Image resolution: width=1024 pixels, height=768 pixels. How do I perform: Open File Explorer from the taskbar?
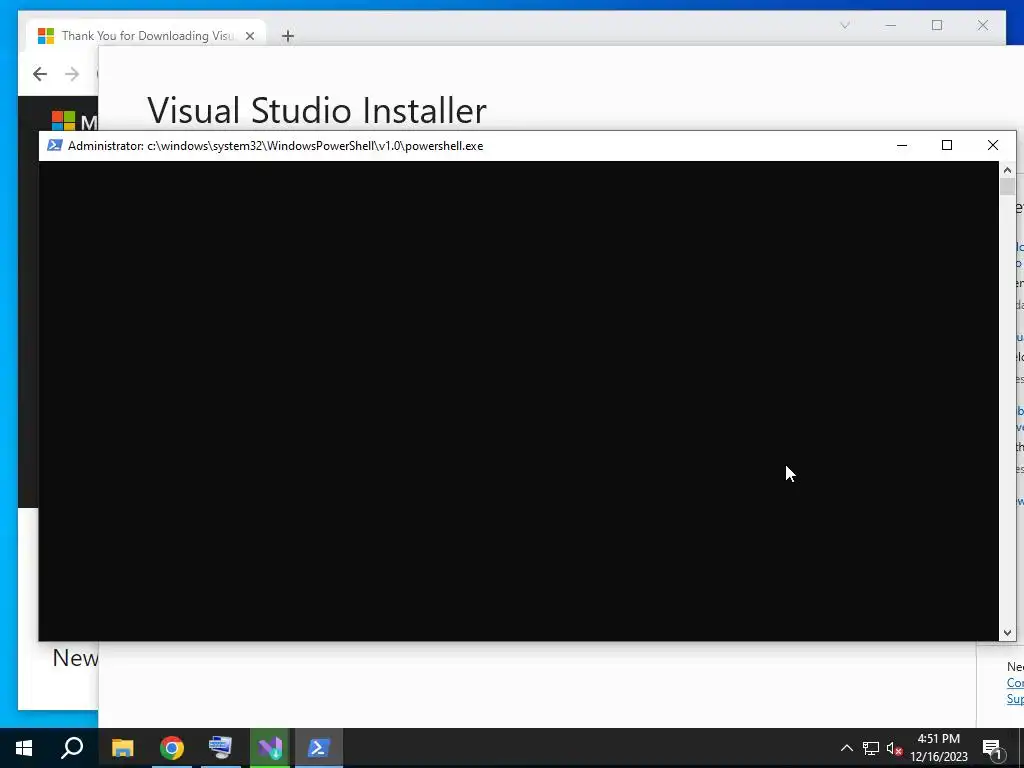[x=122, y=748]
